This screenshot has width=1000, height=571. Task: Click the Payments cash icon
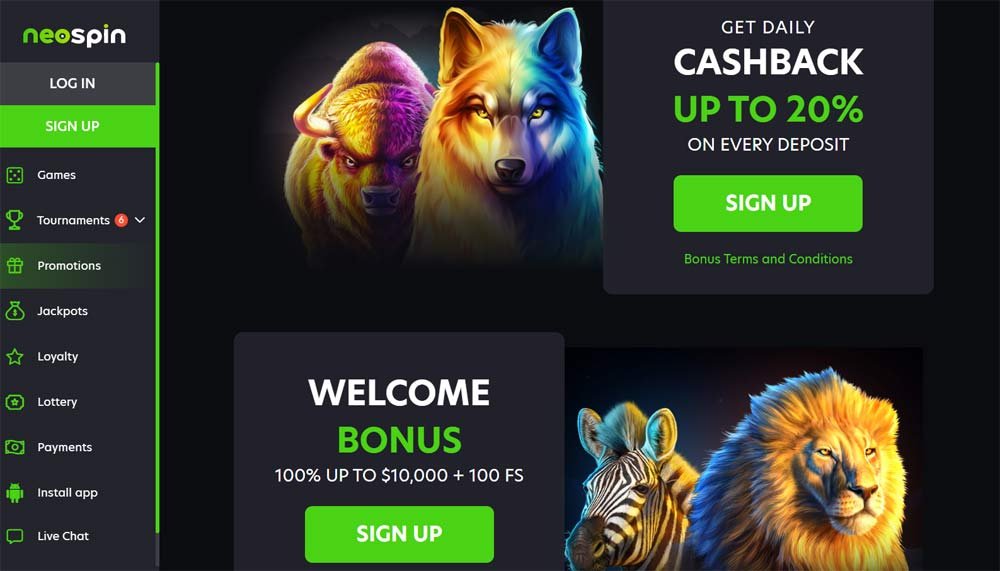[x=15, y=447]
